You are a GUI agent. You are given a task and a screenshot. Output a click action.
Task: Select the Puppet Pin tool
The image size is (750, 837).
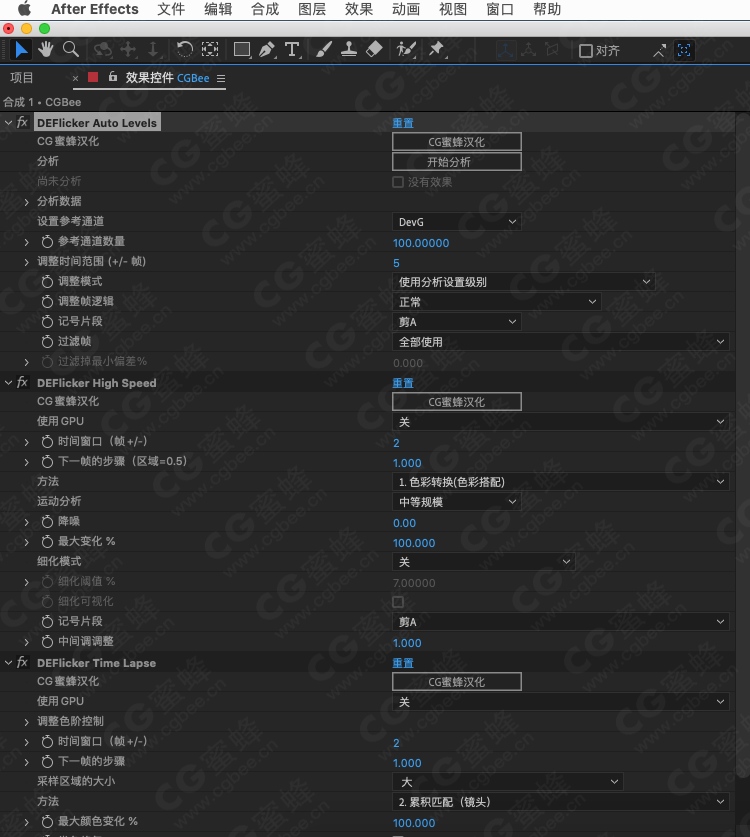437,50
